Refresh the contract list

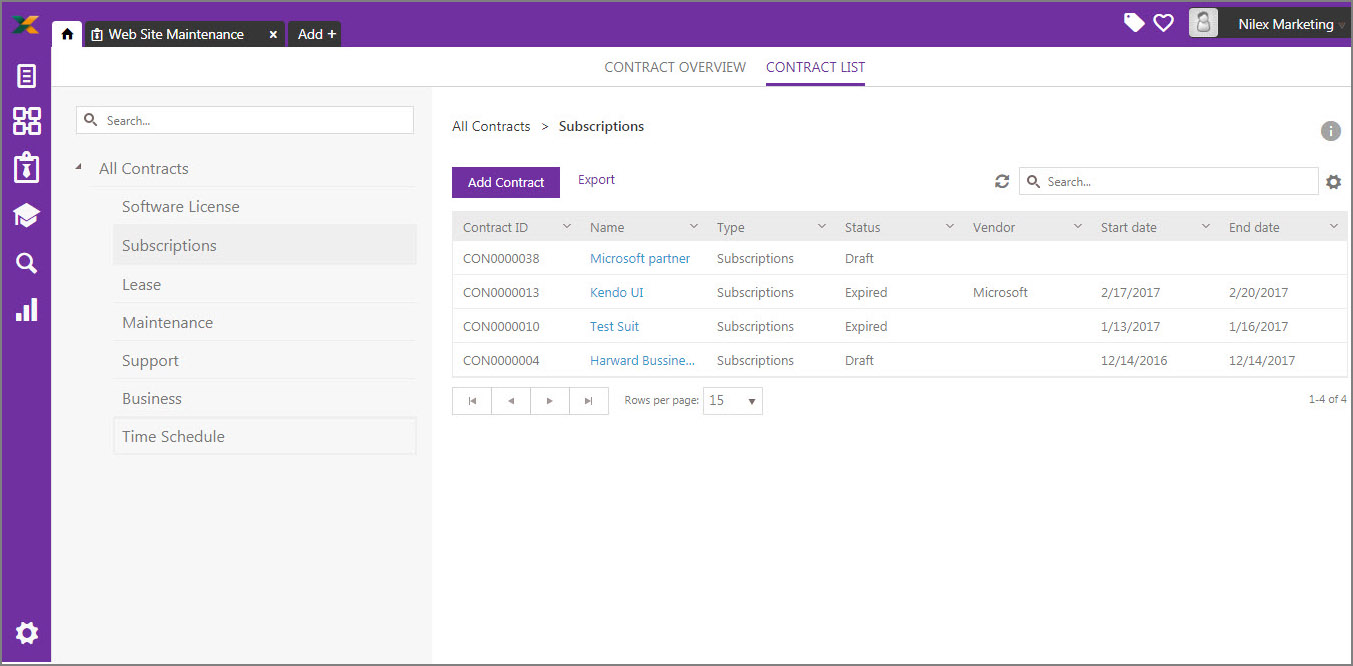pyautogui.click(x=1002, y=181)
